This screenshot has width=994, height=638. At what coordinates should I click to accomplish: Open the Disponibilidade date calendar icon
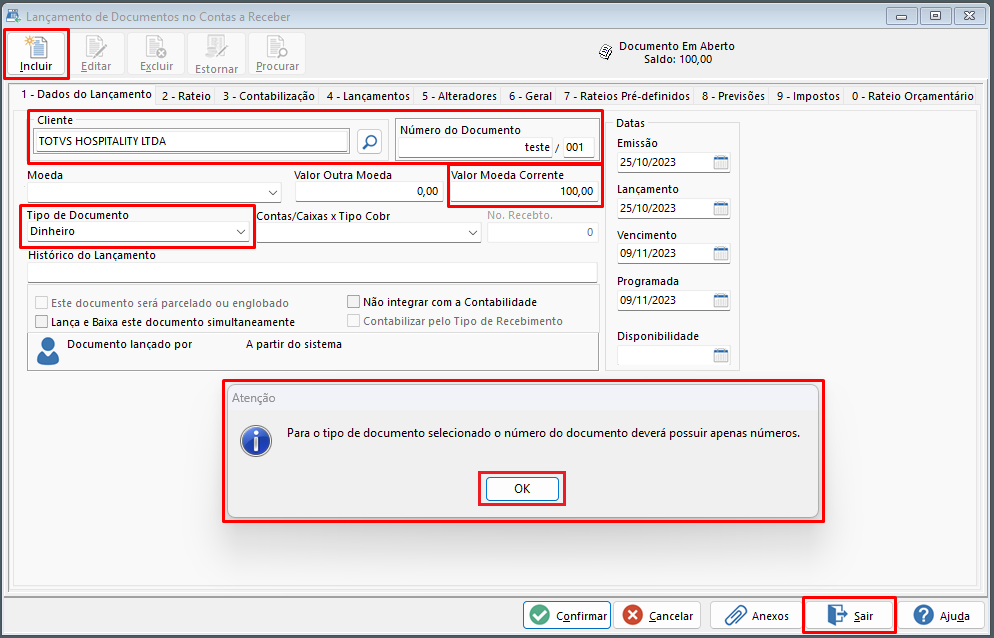[x=721, y=355]
